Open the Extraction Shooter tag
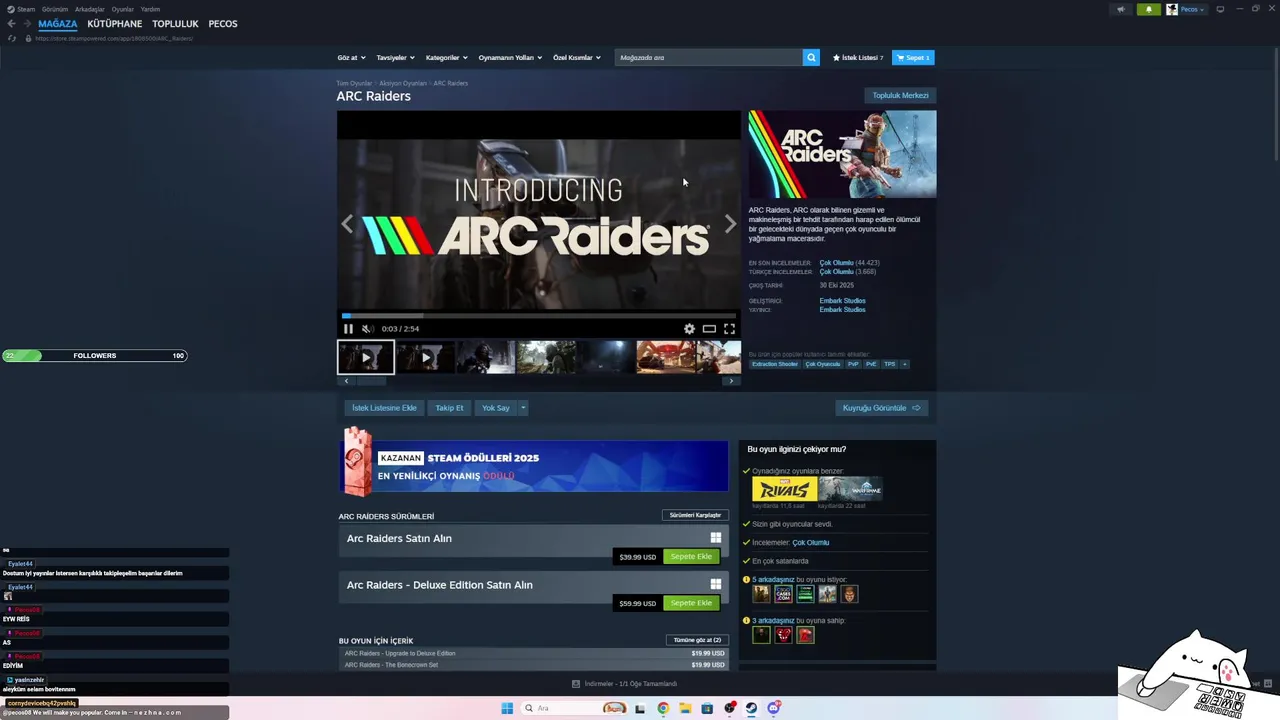 click(x=775, y=364)
